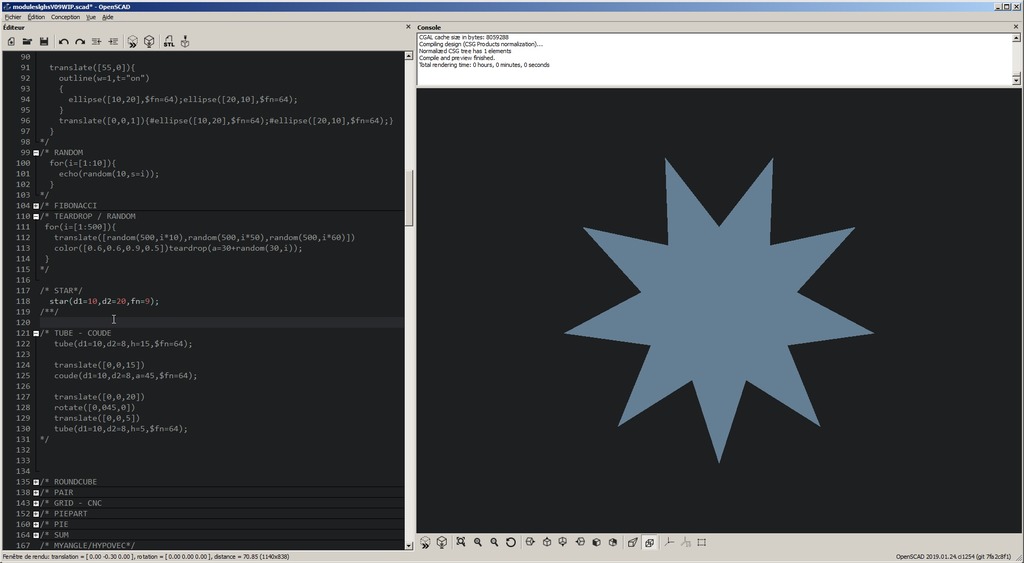This screenshot has width=1024, height=563.
Task: Expand the folded FIBONACCI code block
Action: (36, 206)
